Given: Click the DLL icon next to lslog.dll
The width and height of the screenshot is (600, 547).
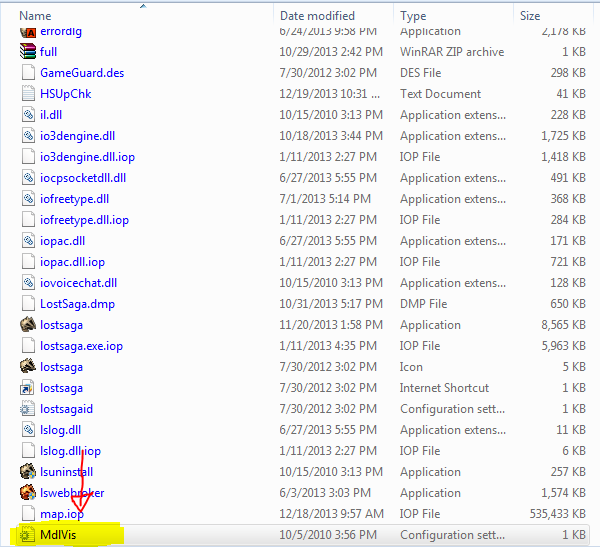Looking at the screenshot, I should tap(28, 429).
